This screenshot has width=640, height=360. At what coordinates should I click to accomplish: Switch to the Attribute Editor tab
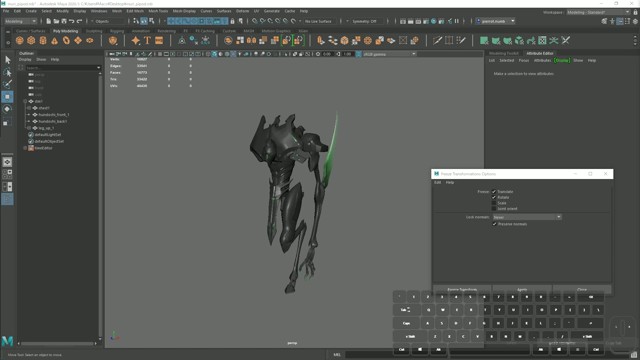point(540,53)
